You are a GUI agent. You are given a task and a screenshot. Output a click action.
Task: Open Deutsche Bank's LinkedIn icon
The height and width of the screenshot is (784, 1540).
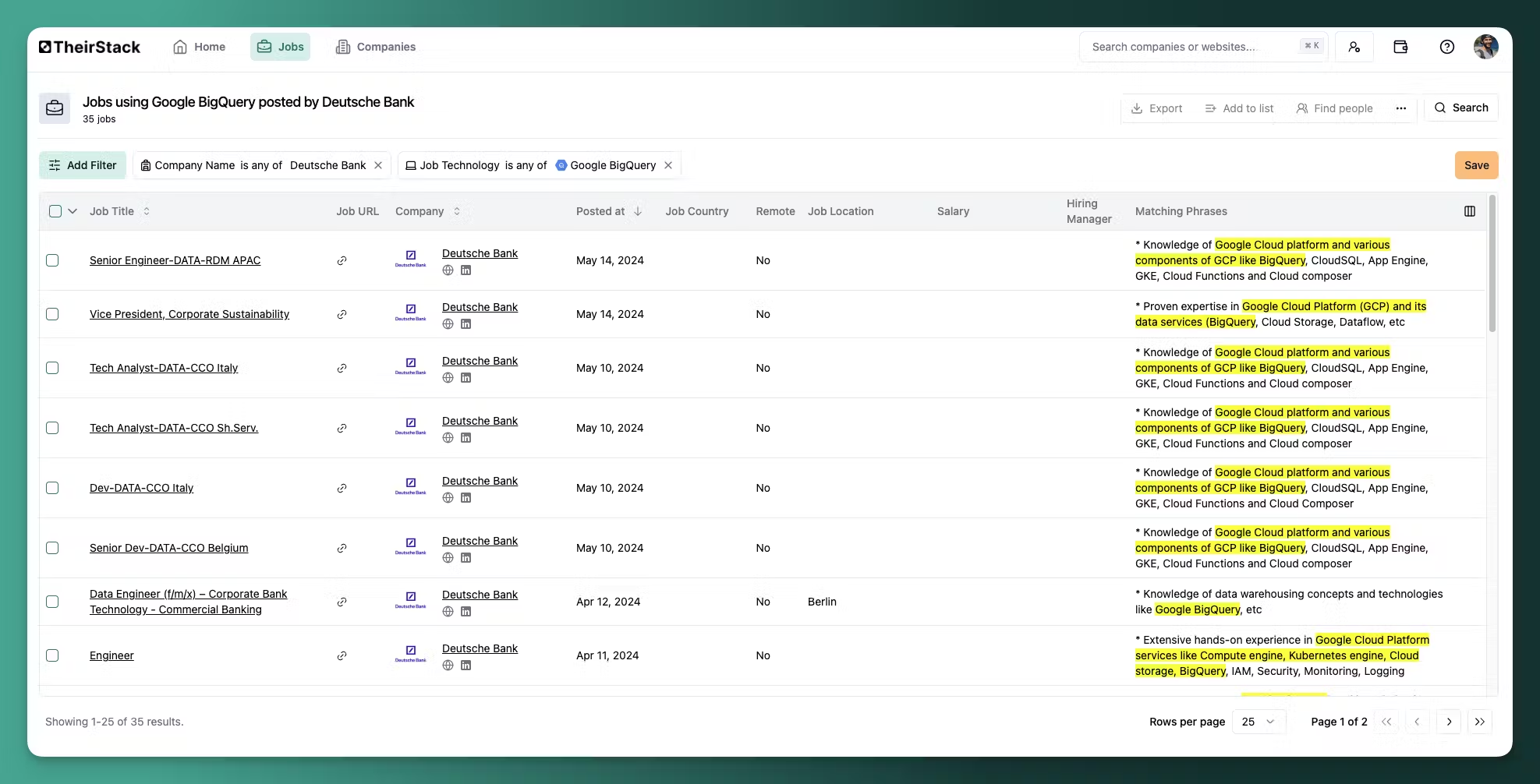tap(466, 270)
